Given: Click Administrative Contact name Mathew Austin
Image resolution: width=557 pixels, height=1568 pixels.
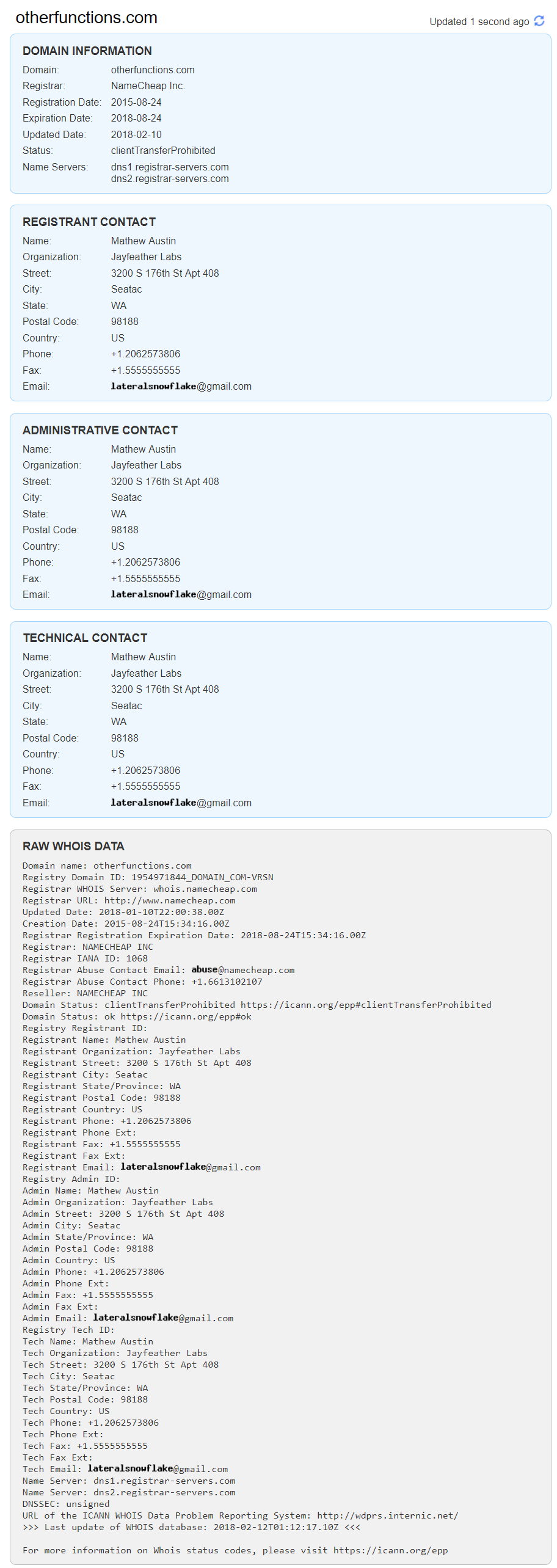Looking at the screenshot, I should pyautogui.click(x=143, y=449).
